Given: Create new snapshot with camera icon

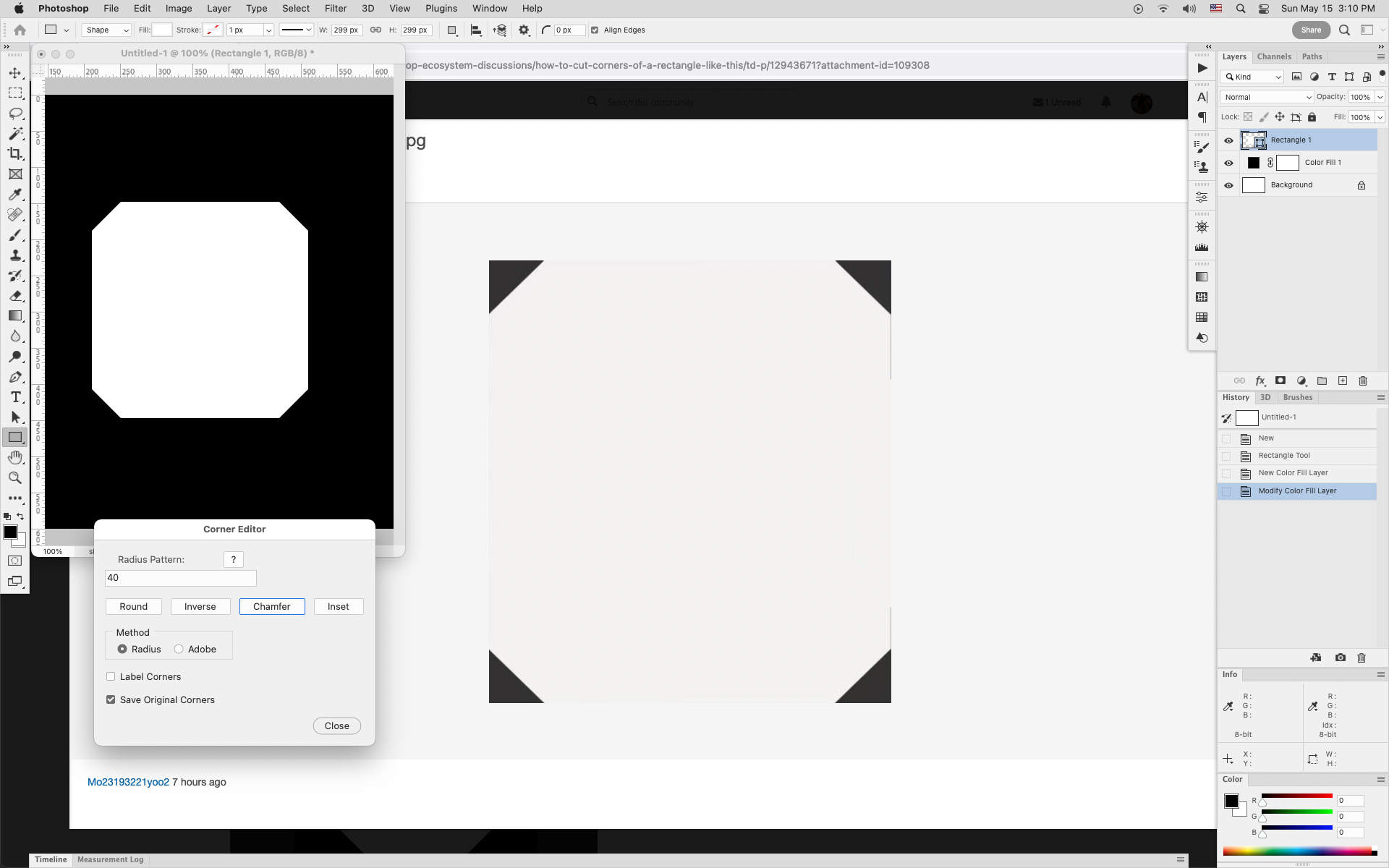Looking at the screenshot, I should 1341,658.
